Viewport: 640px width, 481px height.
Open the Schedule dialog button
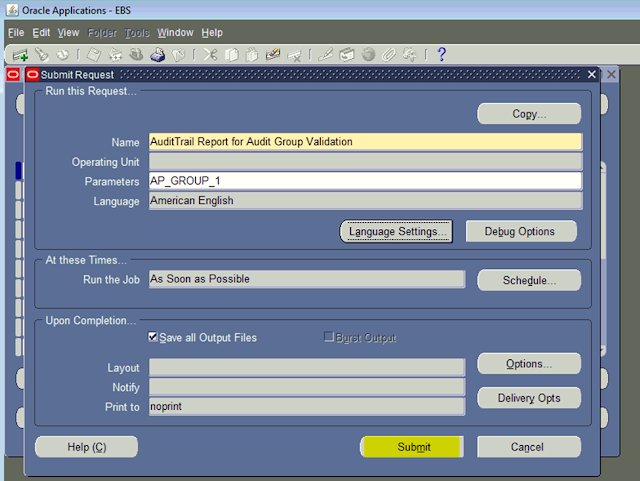coord(529,281)
